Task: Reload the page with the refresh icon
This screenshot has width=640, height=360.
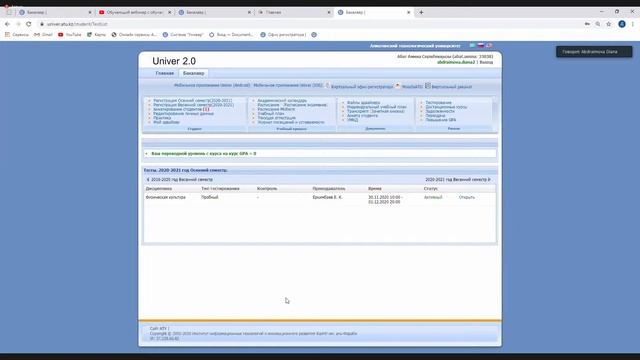Action: 29,24
